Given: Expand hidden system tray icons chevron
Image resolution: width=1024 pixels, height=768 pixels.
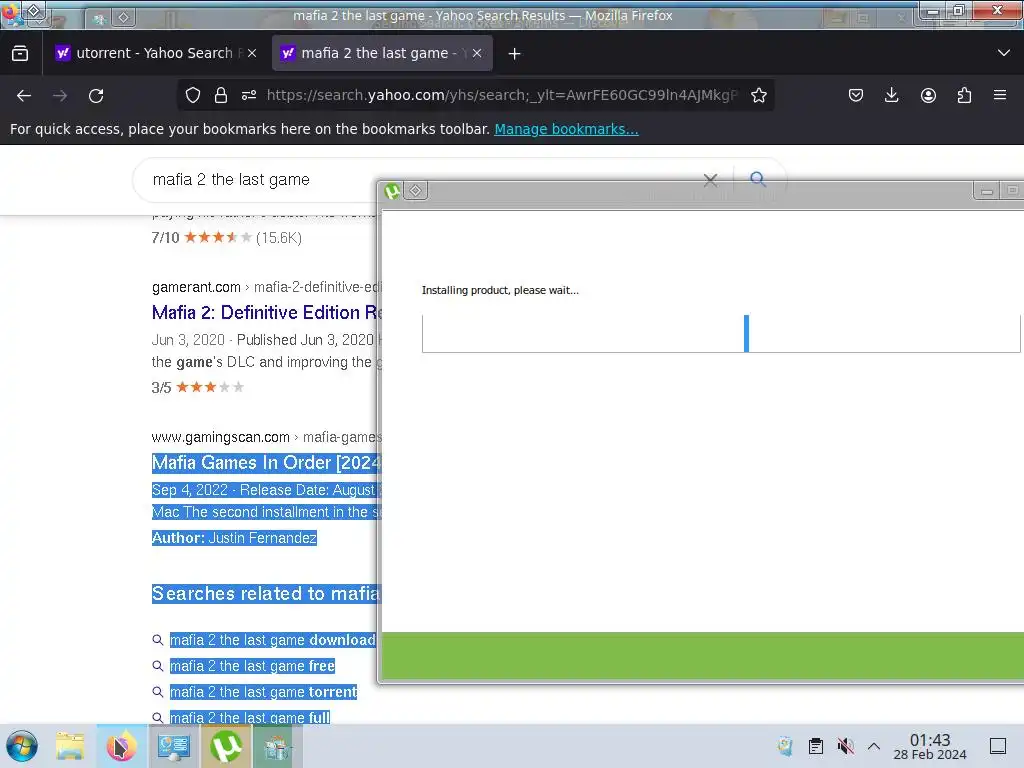Looking at the screenshot, I should [874, 746].
